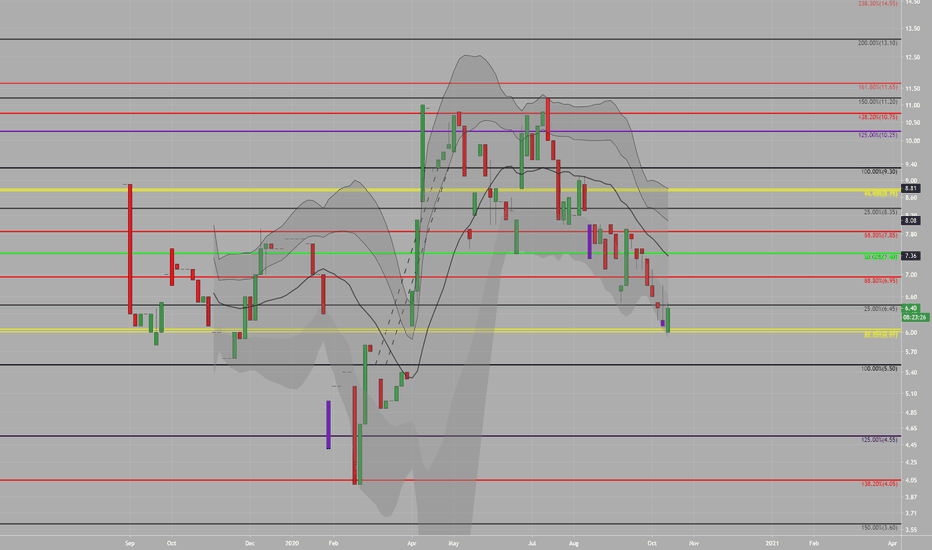Click 5.10 on the price axis
Screen dimensions: 932x550
(x=911, y=394)
